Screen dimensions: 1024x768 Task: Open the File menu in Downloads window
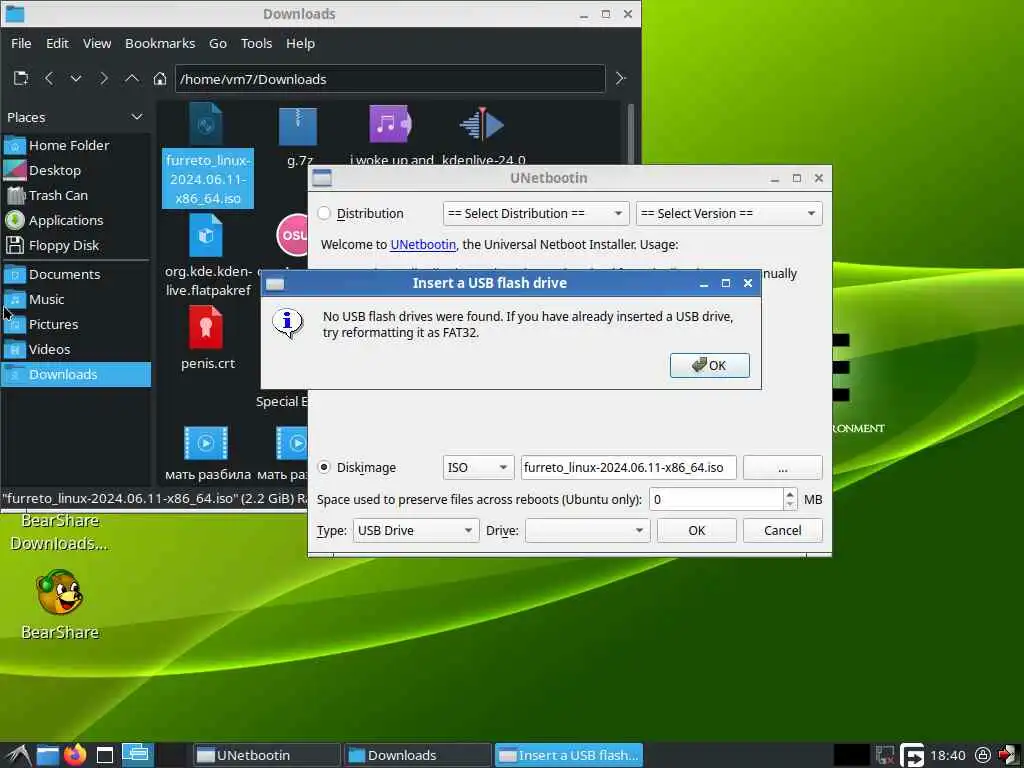coord(21,43)
